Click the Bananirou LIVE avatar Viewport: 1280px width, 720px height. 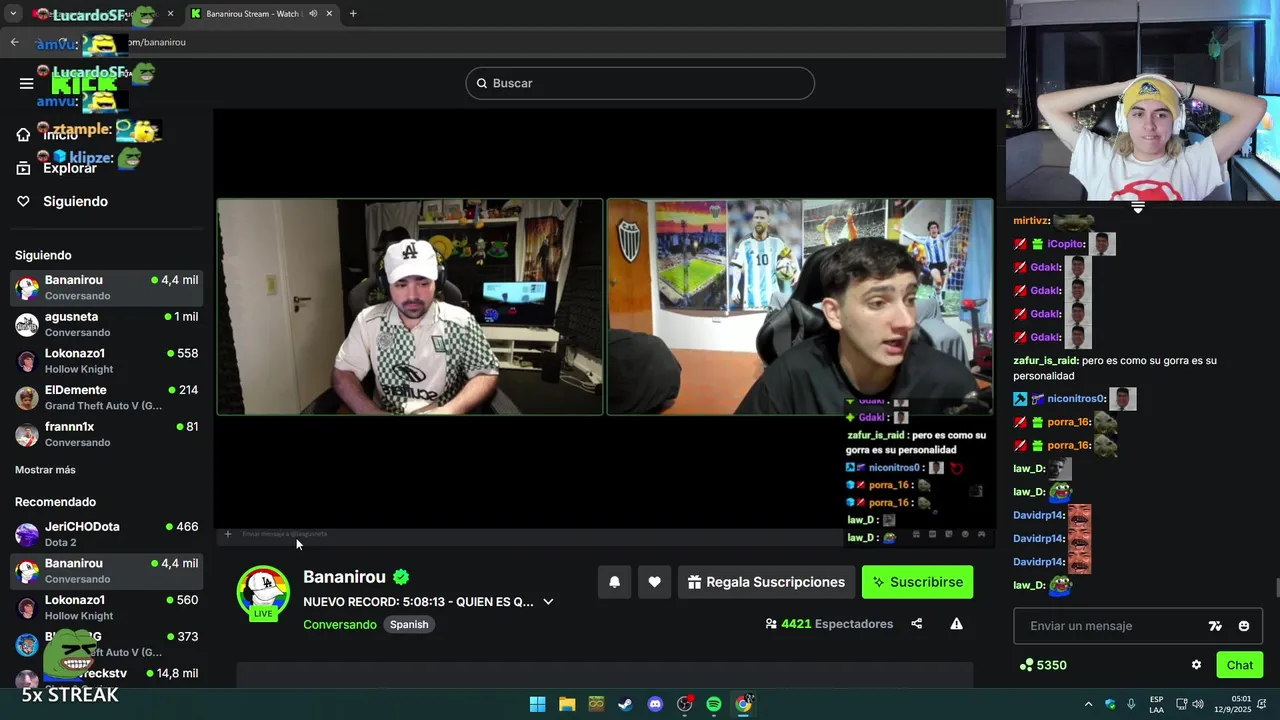(263, 592)
